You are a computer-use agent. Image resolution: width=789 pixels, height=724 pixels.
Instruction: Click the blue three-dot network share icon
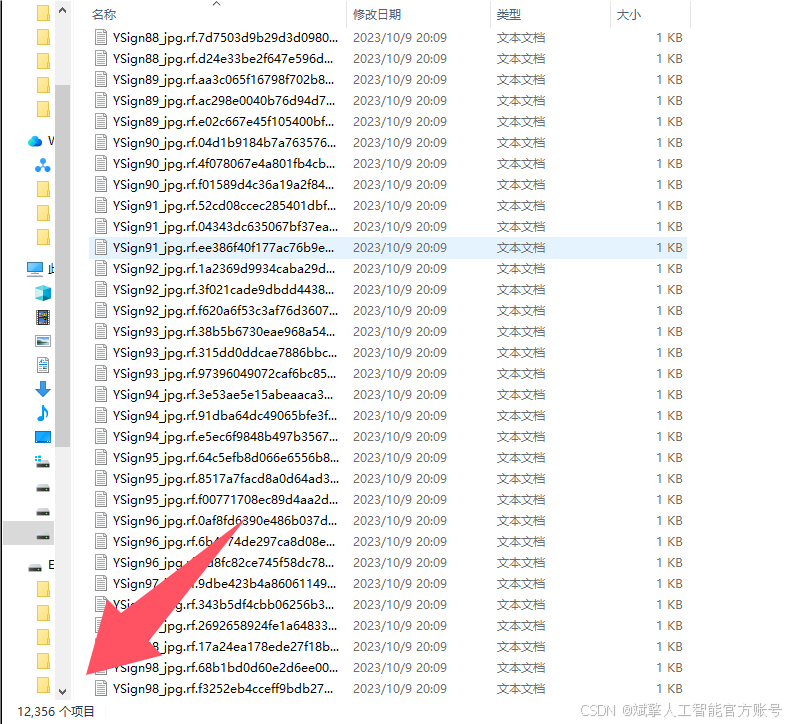(x=43, y=166)
